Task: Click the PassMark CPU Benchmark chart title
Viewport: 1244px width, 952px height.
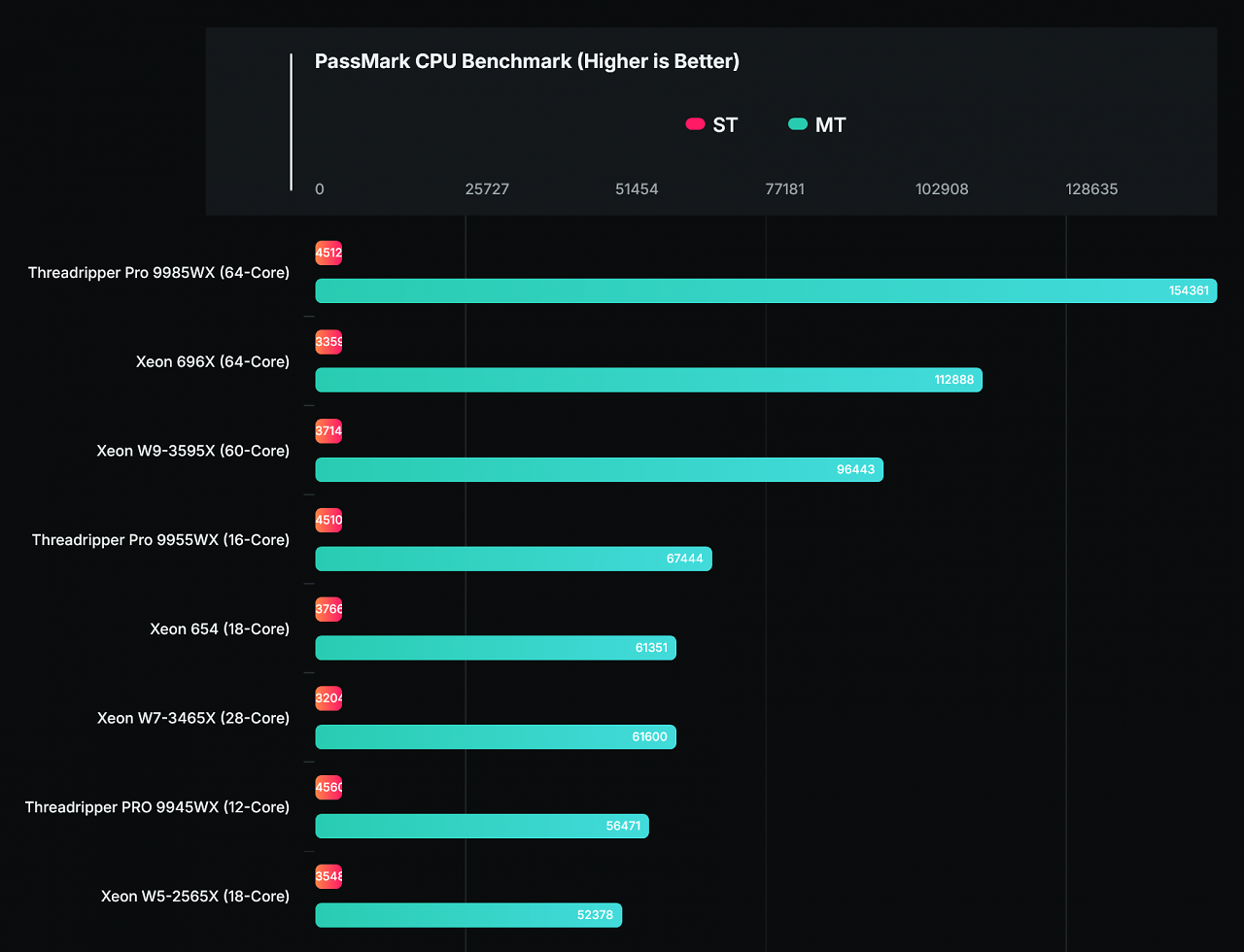Action: click(528, 61)
